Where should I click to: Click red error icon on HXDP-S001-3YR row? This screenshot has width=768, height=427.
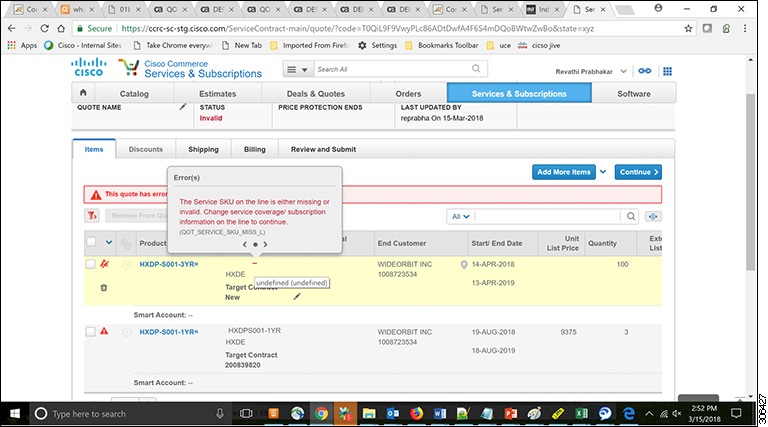pyautogui.click(x=104, y=264)
